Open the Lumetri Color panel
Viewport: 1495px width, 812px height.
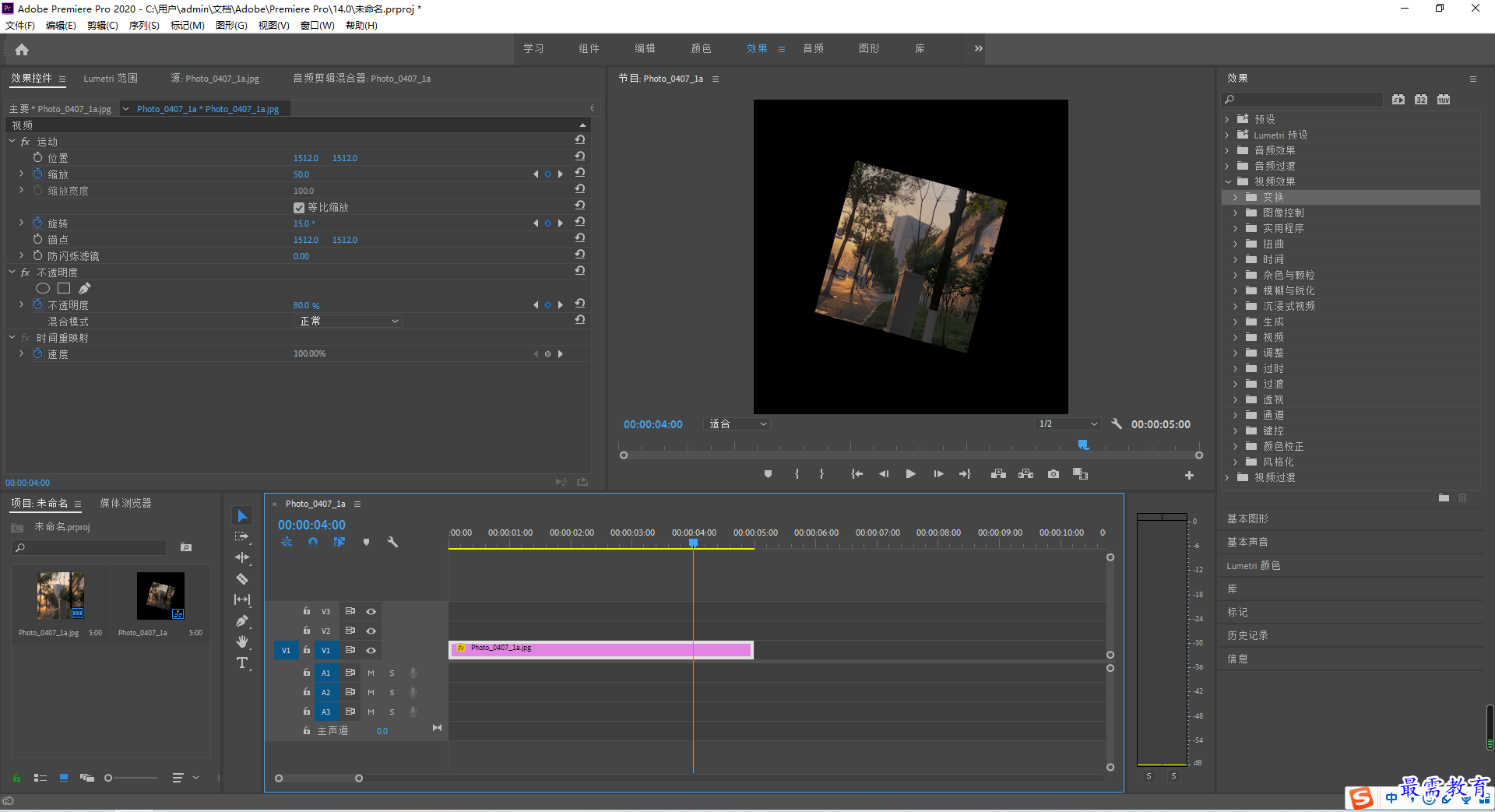[x=1254, y=565]
